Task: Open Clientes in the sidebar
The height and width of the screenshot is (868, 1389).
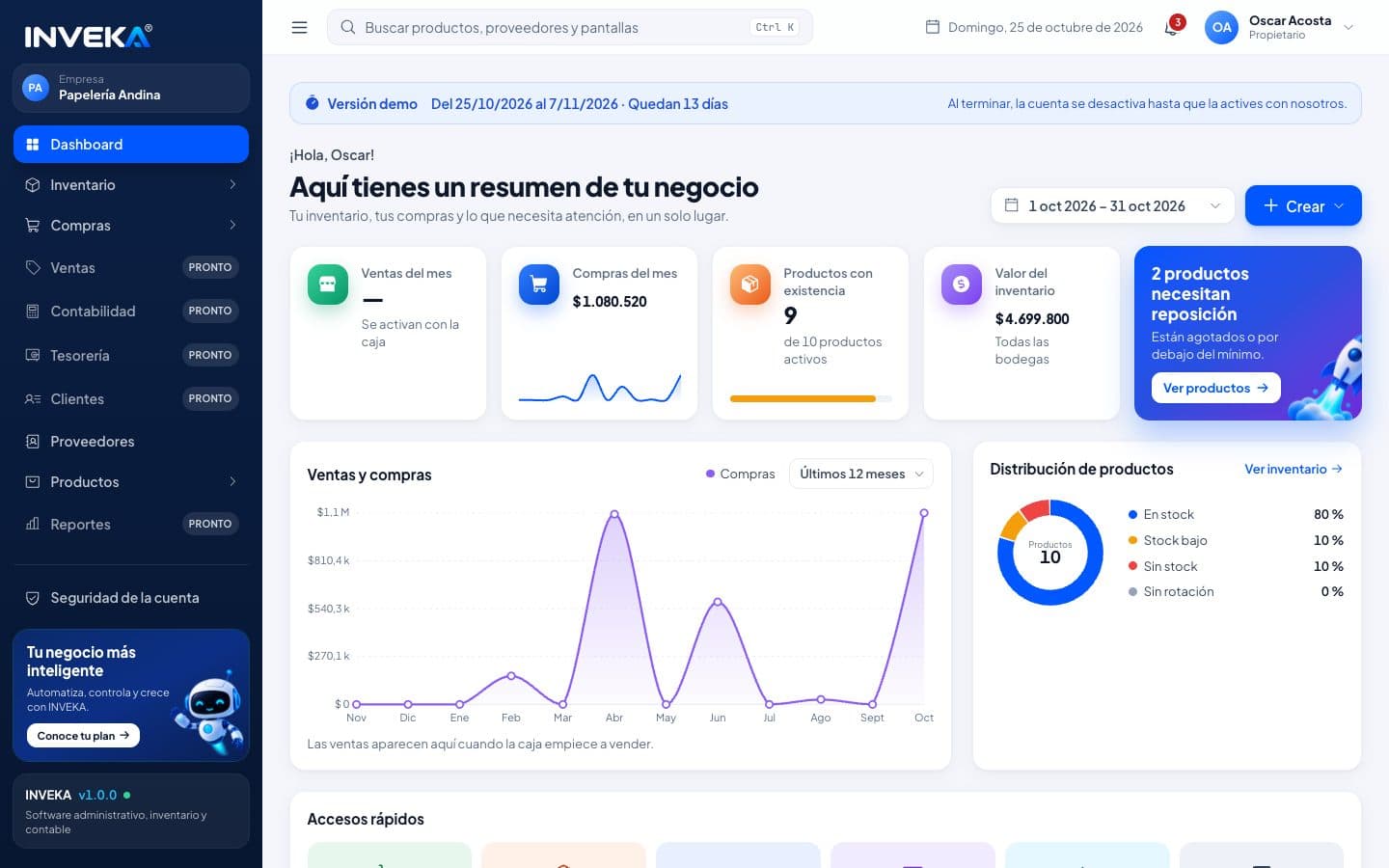Action: 131,398
